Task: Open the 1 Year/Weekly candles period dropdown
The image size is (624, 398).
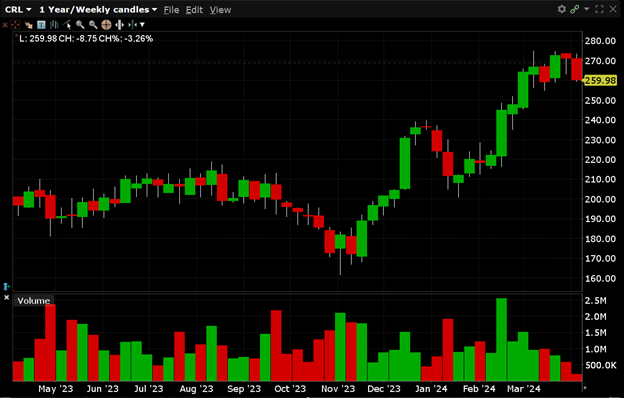Action: point(98,10)
